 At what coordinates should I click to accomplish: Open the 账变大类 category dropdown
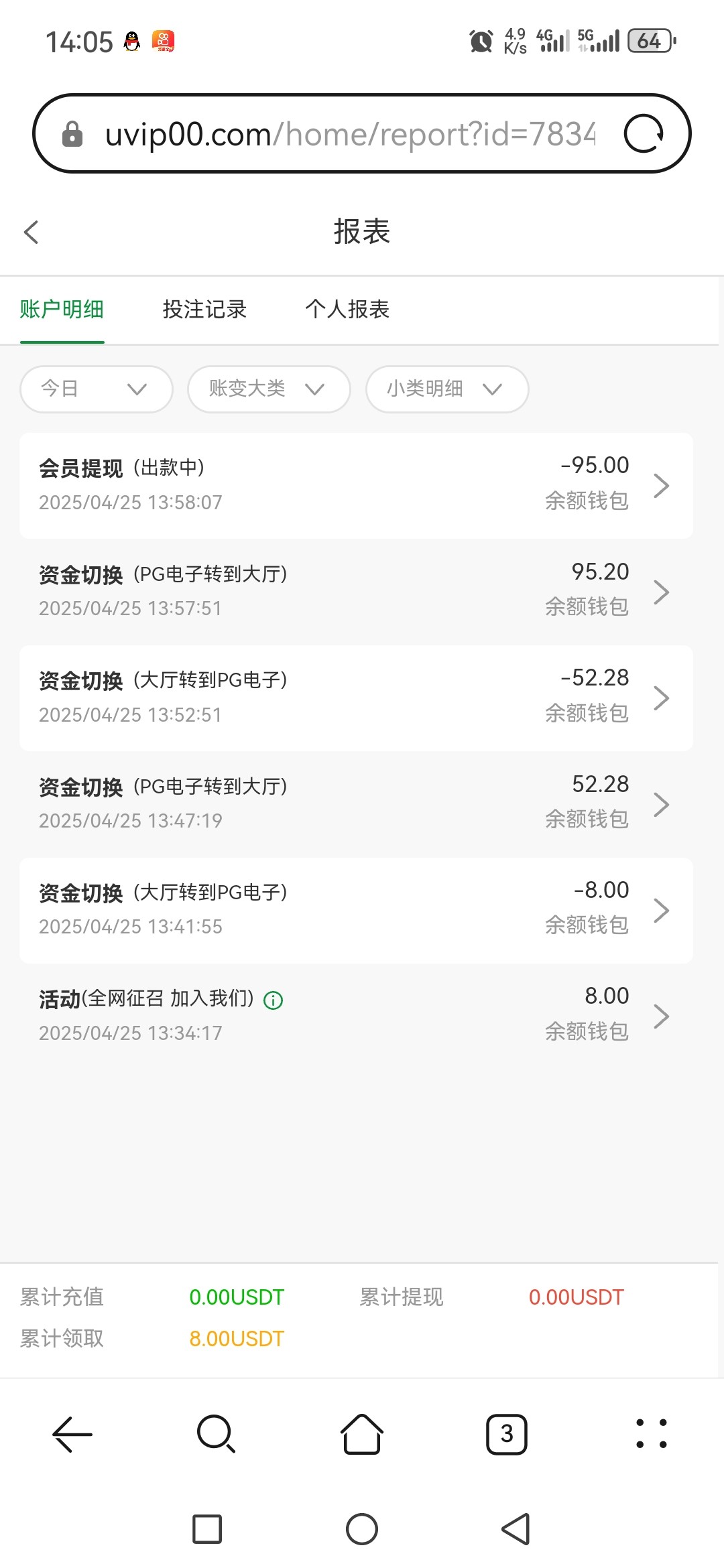tap(269, 389)
